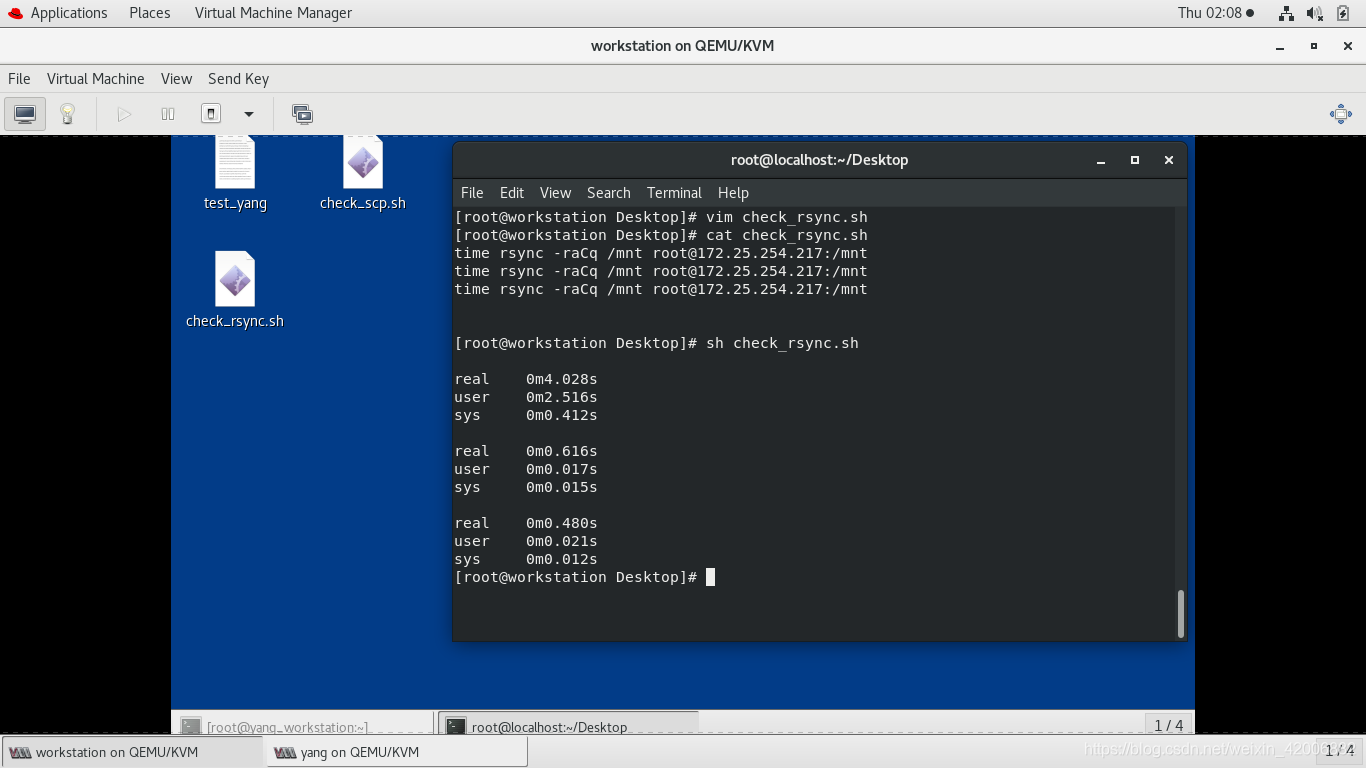Open the terminal Help menu

(733, 193)
